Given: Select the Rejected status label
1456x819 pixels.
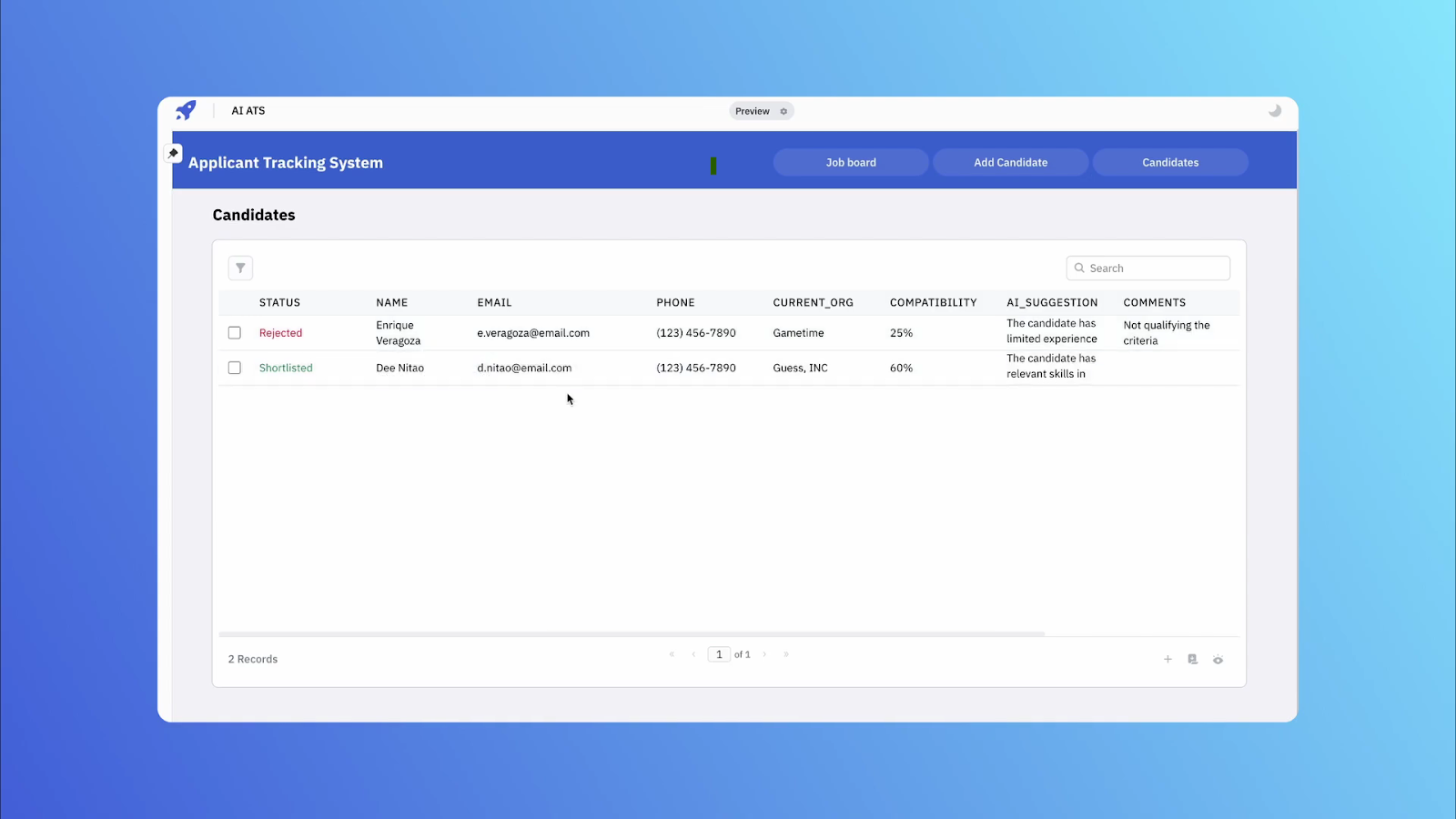Looking at the screenshot, I should [x=280, y=332].
